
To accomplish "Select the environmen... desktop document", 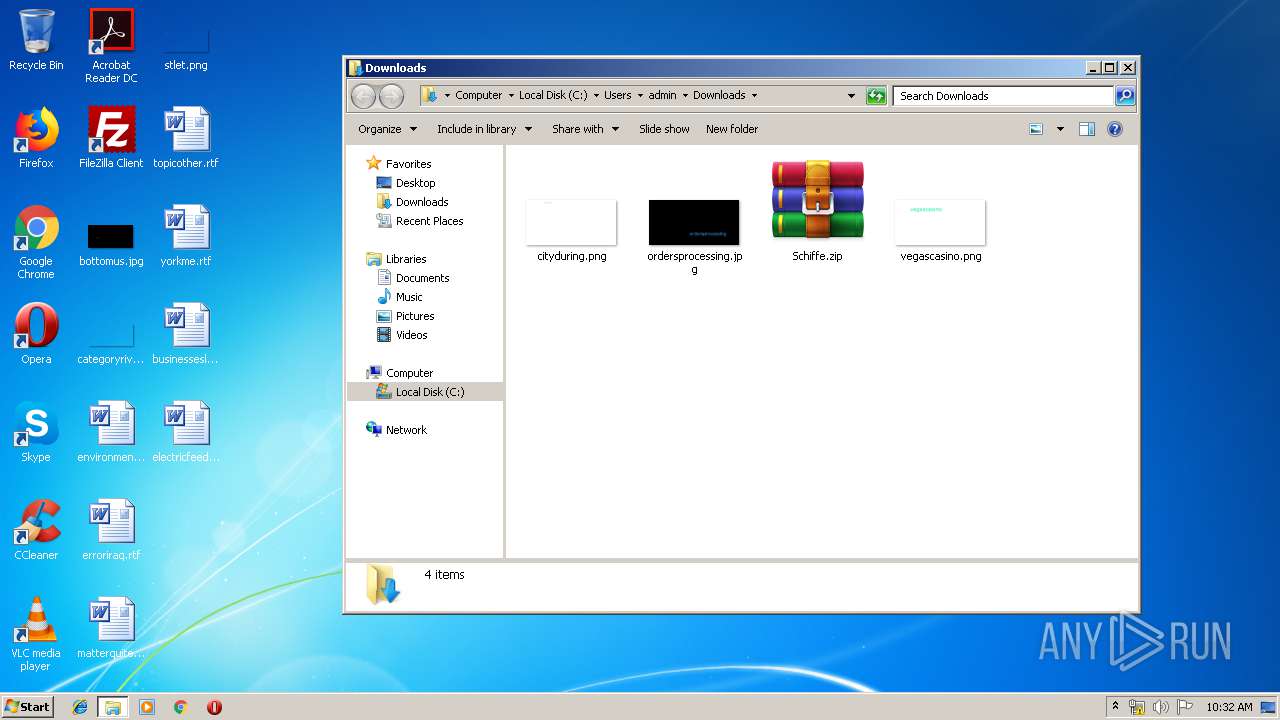I will (111, 432).
